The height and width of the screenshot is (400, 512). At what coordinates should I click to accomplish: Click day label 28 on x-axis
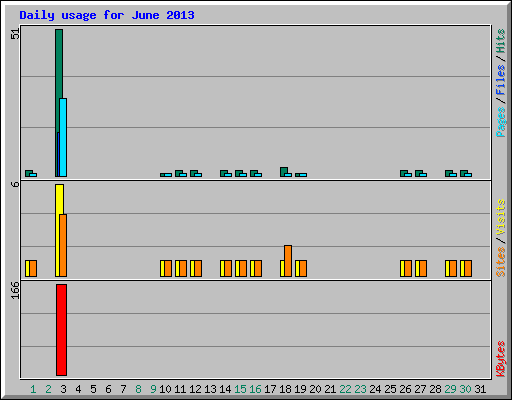pyautogui.click(x=435, y=389)
